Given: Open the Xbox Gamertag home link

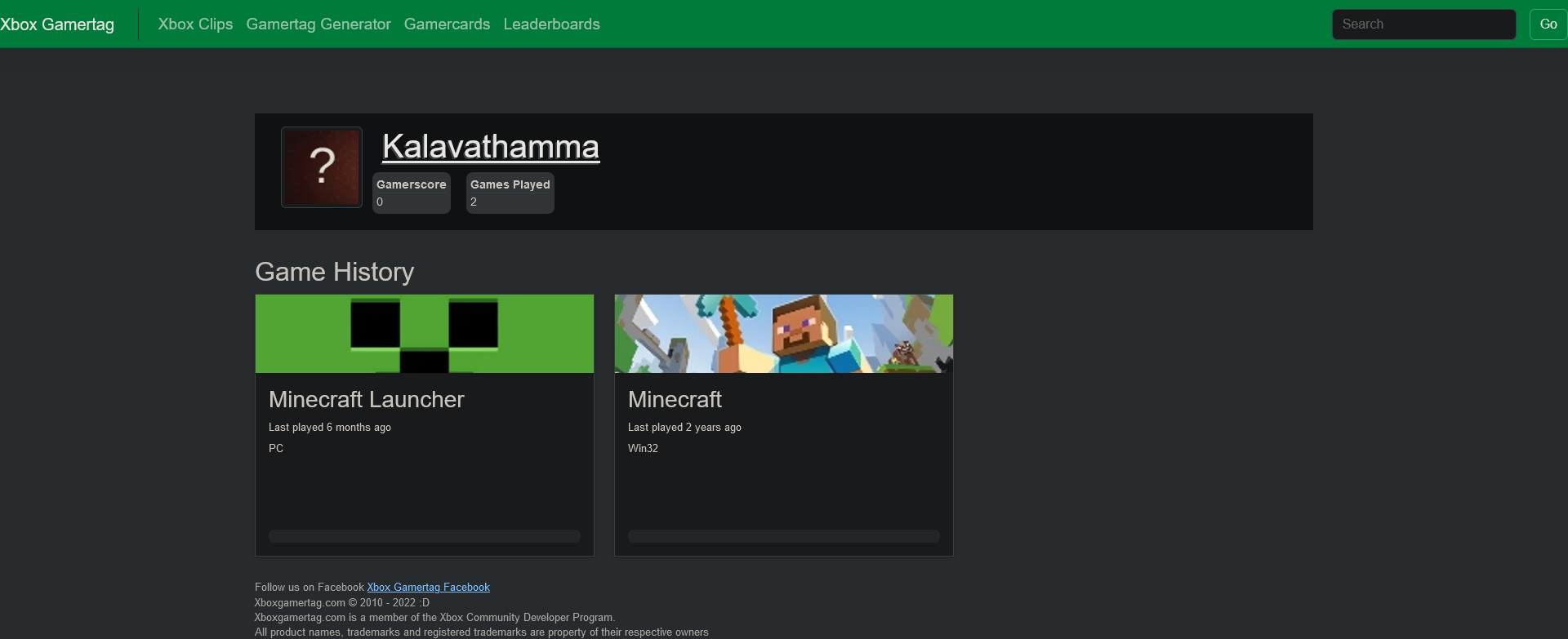Looking at the screenshot, I should click(x=57, y=24).
